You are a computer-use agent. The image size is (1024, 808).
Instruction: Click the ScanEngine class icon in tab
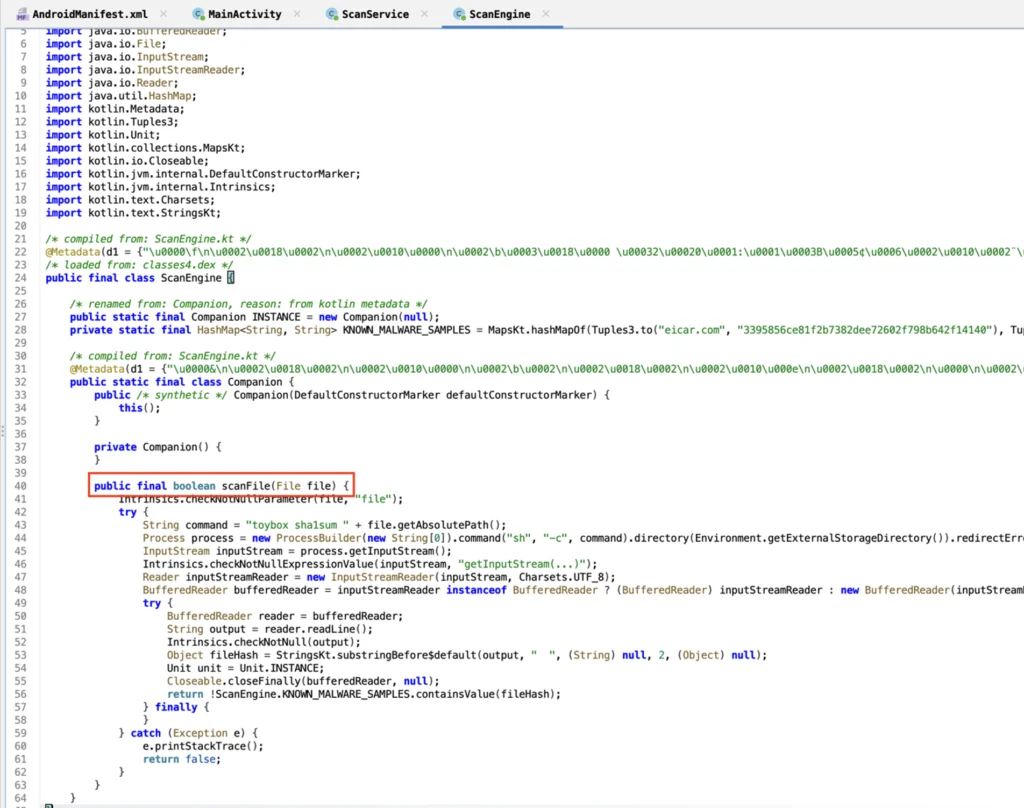(460, 15)
